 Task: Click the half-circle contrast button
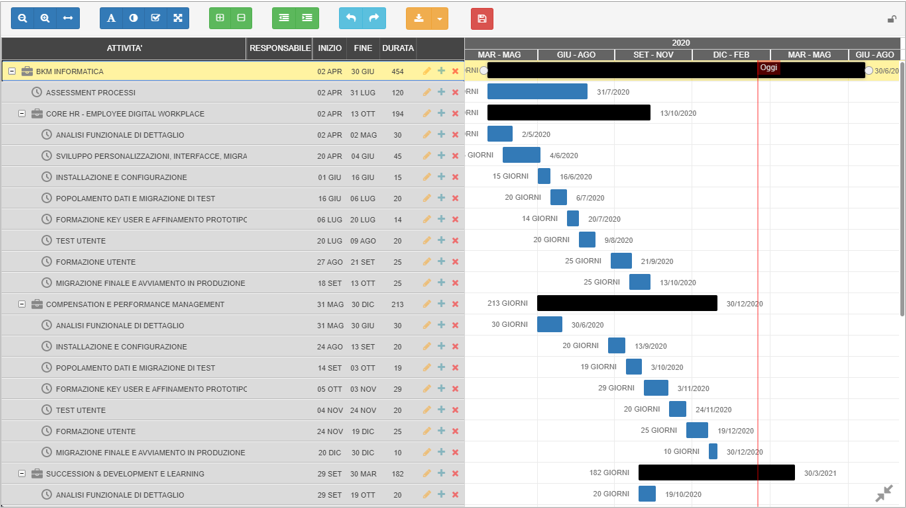pyautogui.click(x=133, y=18)
